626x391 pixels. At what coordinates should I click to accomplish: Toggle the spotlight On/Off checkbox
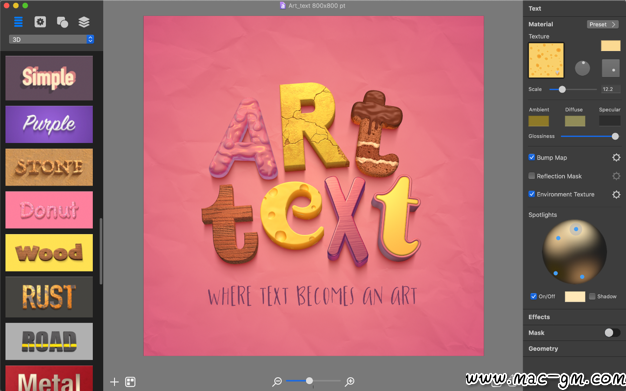point(533,296)
